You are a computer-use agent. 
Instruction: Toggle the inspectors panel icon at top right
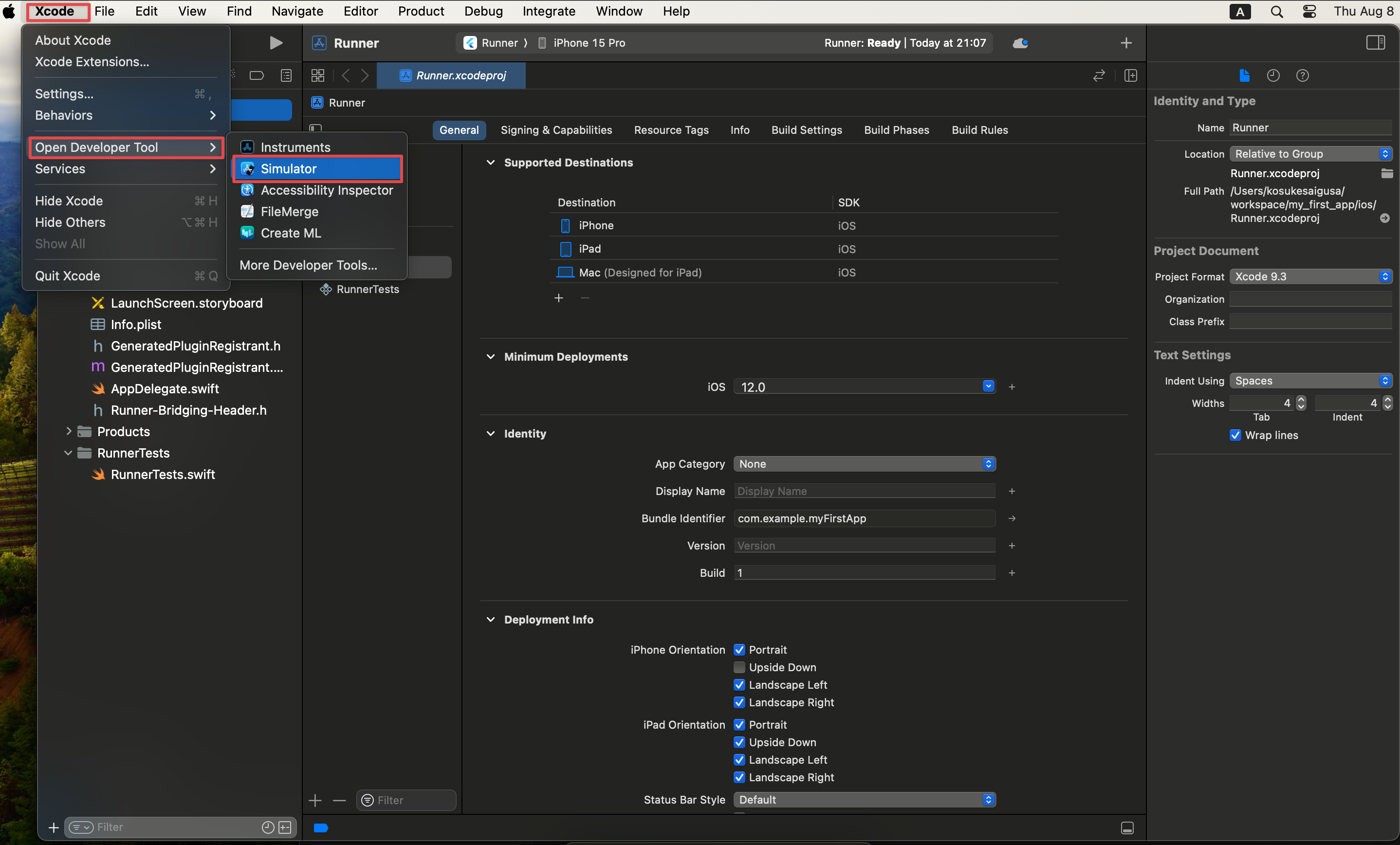click(1375, 43)
